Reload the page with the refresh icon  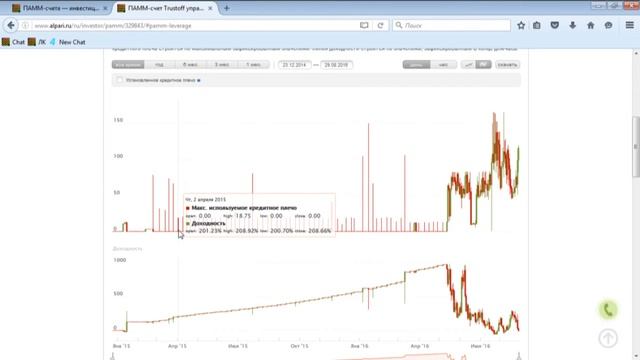[x=380, y=25]
